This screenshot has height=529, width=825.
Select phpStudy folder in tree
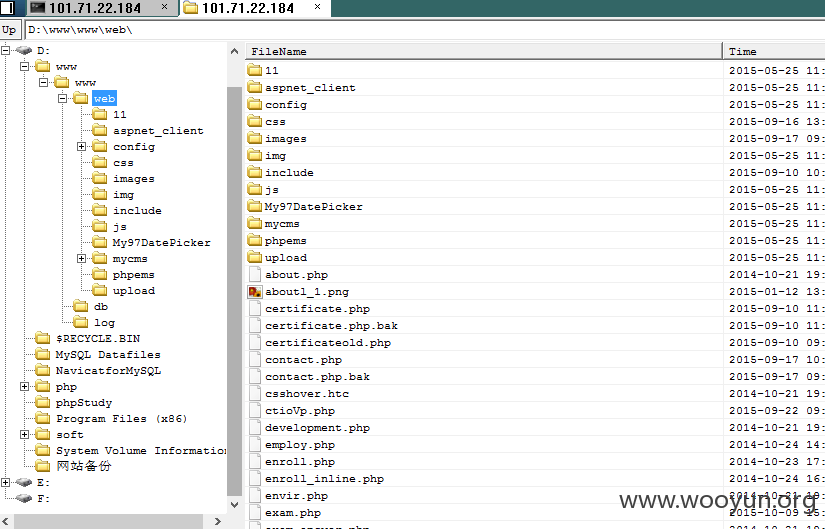click(84, 403)
